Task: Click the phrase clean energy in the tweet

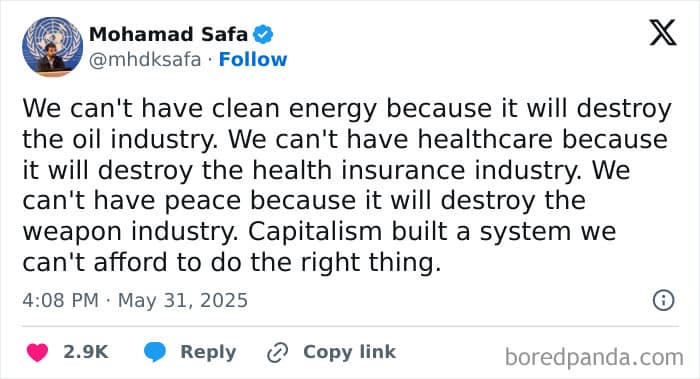Action: [294, 109]
